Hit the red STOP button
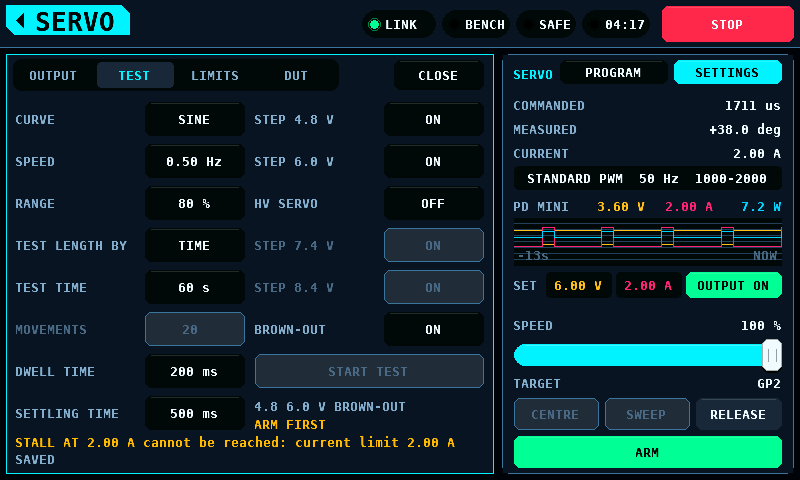This screenshot has height=480, width=800. (728, 24)
